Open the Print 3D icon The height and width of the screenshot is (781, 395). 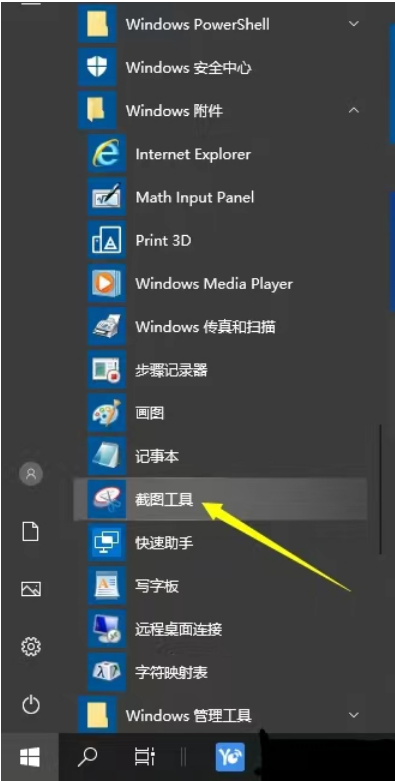[107, 241]
